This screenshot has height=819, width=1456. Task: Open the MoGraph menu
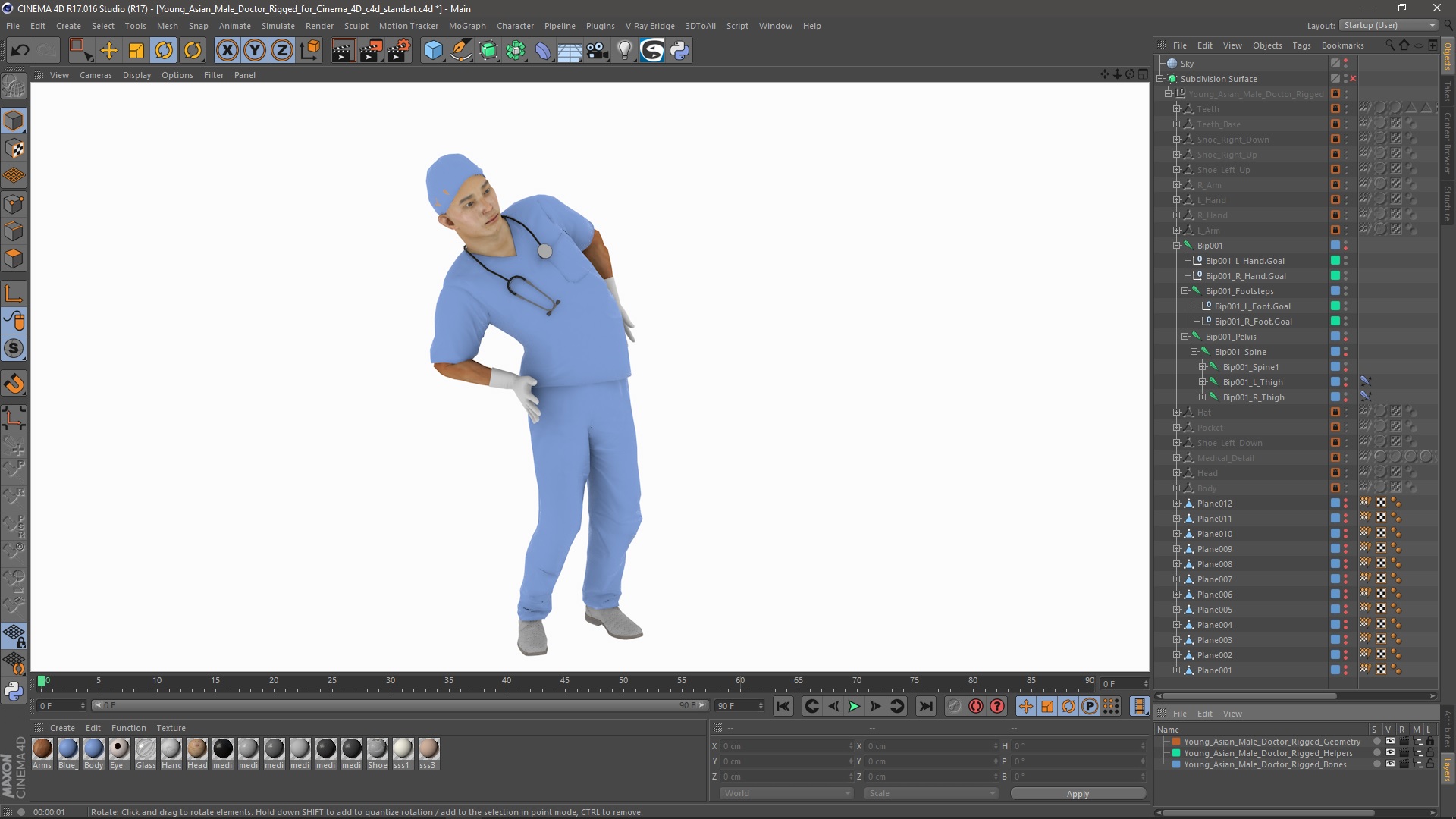click(466, 25)
